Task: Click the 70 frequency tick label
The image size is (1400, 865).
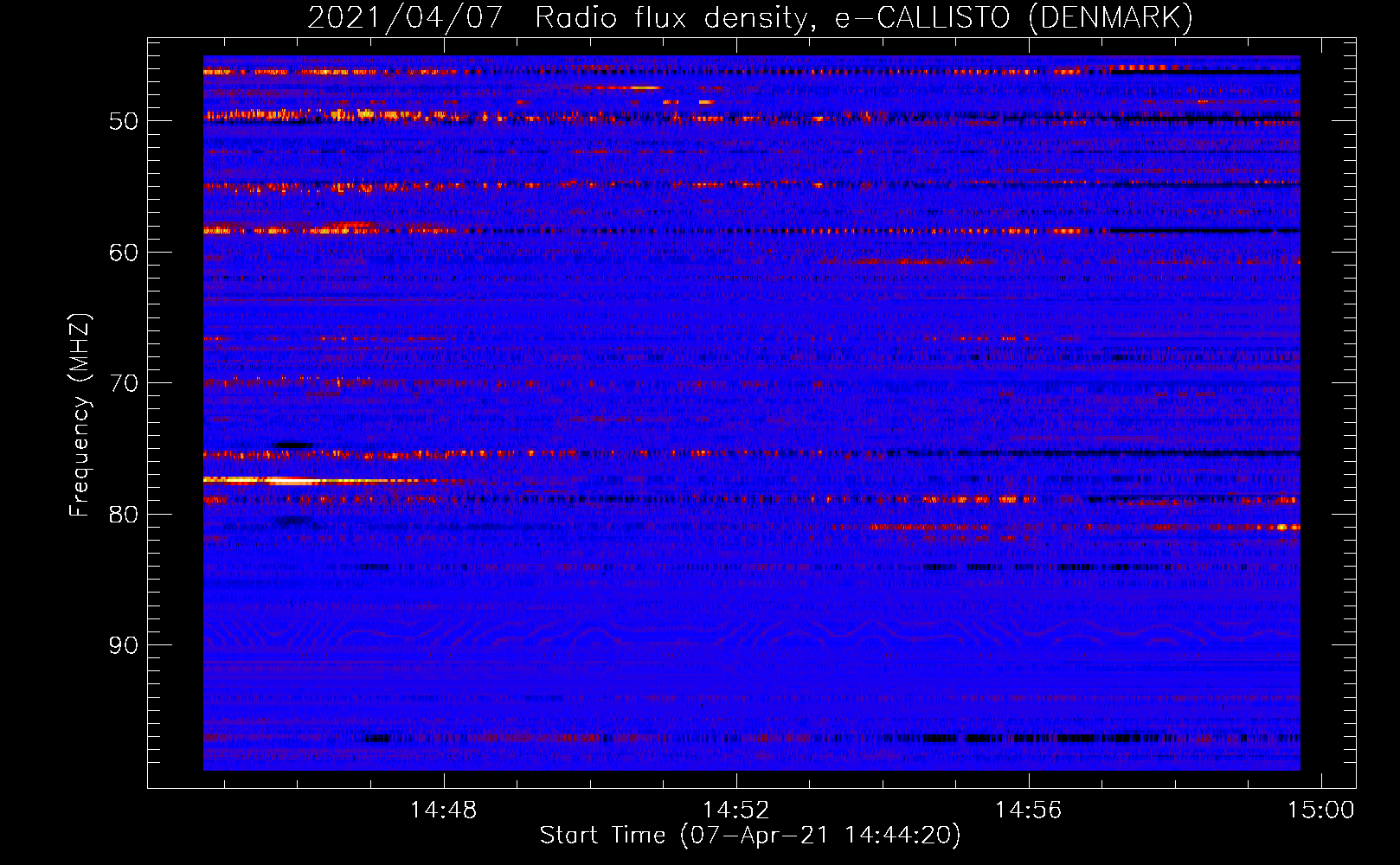Action: tap(124, 383)
